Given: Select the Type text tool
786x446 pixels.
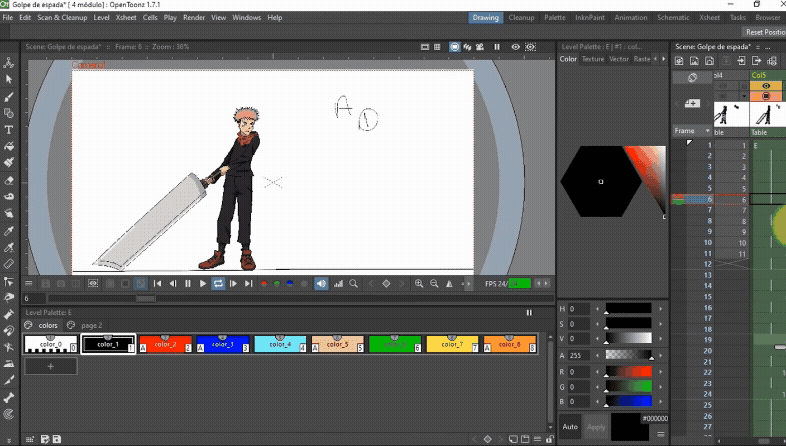Looking at the screenshot, I should click(x=9, y=130).
